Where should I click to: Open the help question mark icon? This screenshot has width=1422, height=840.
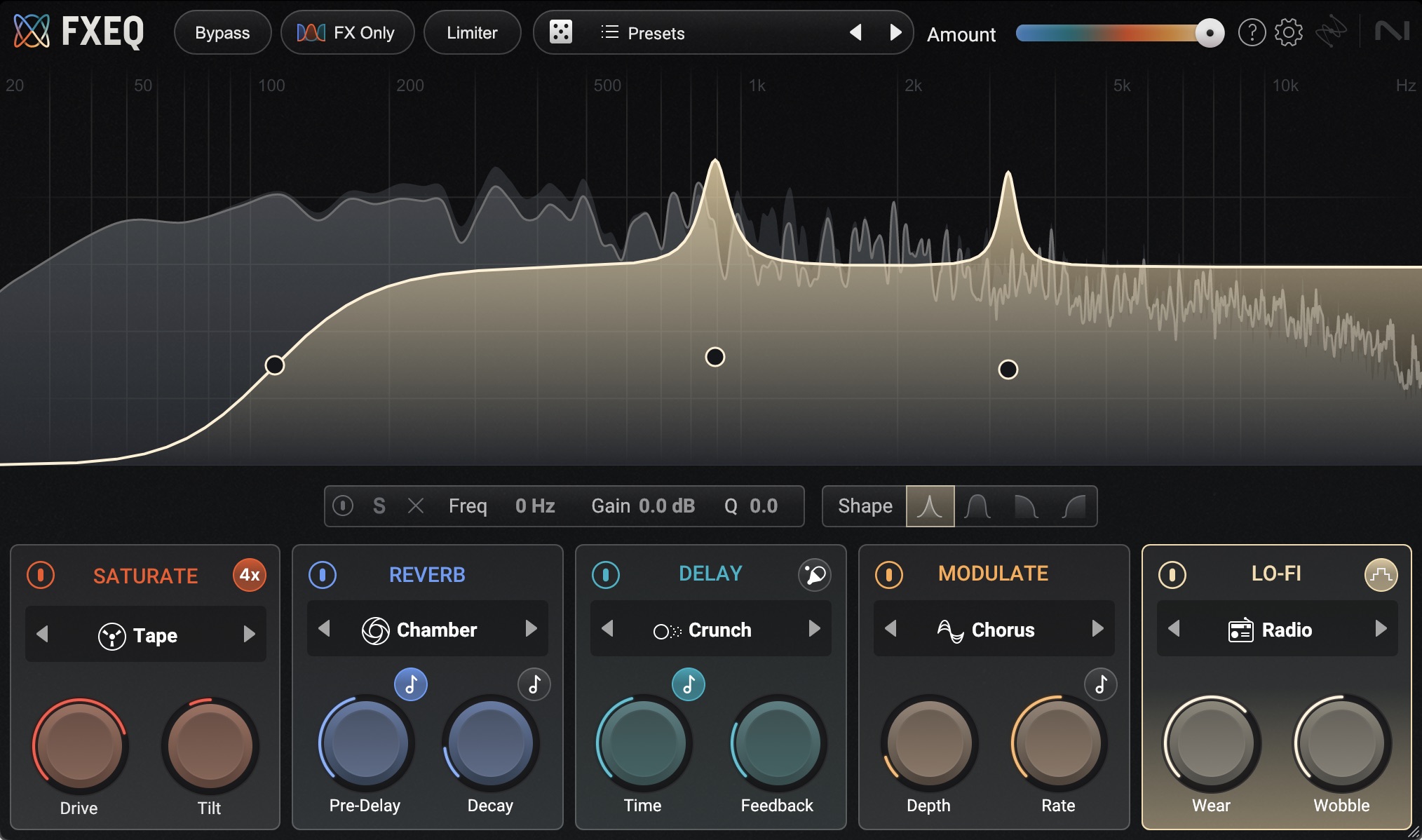(1252, 32)
